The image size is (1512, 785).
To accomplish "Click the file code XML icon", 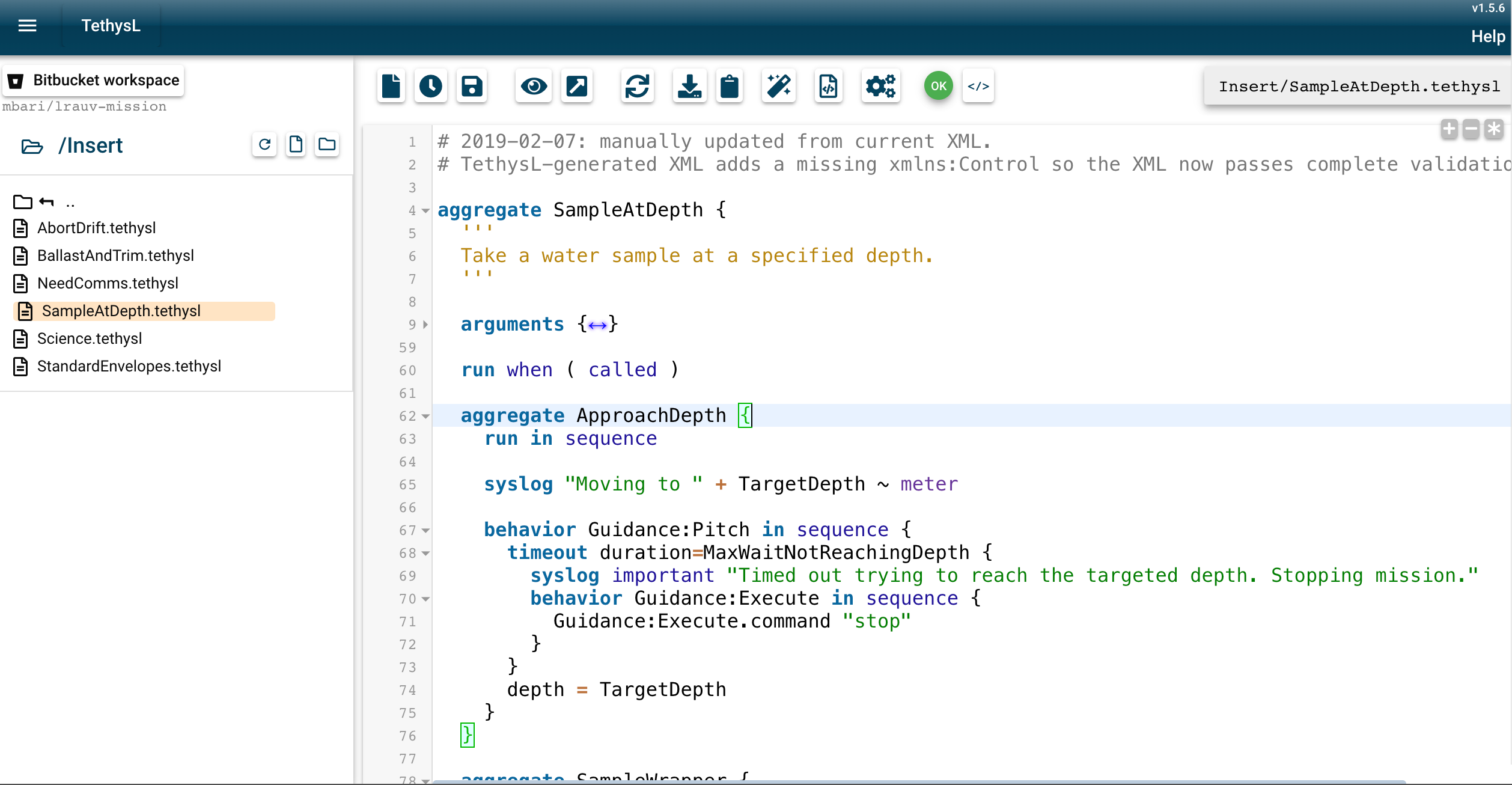I will click(829, 87).
